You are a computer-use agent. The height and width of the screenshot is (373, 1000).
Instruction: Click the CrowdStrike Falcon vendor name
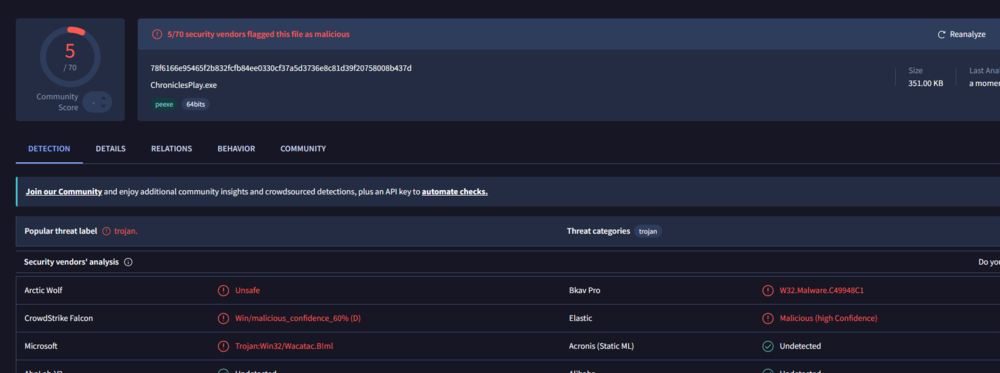coord(59,318)
